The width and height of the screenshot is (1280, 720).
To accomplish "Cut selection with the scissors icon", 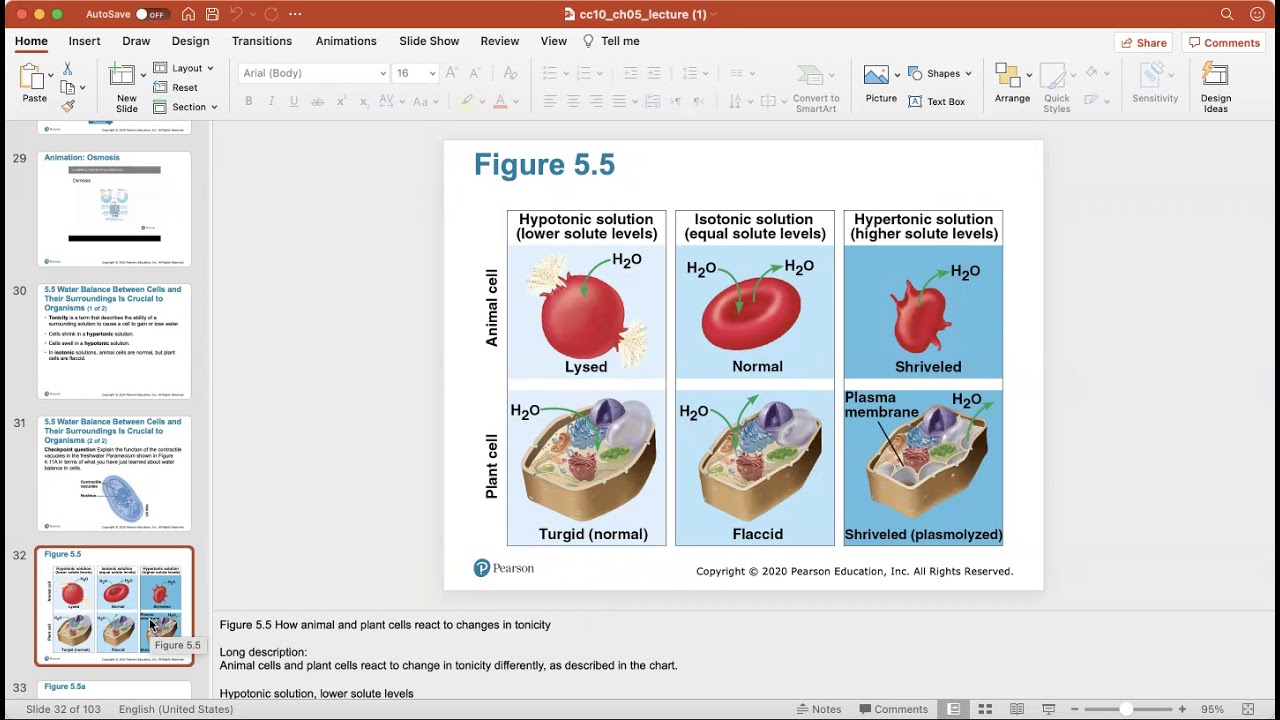I will [x=67, y=69].
